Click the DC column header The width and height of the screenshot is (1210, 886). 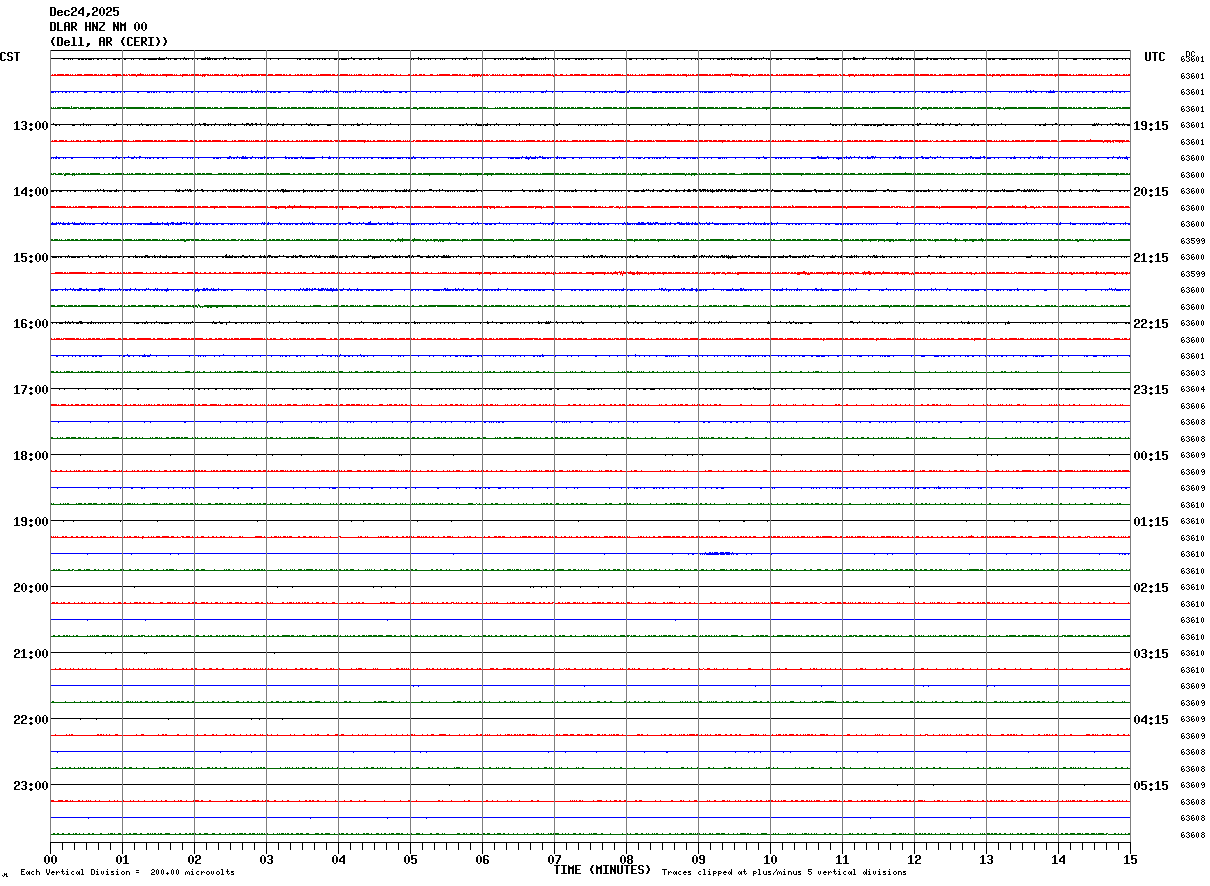pos(1190,54)
